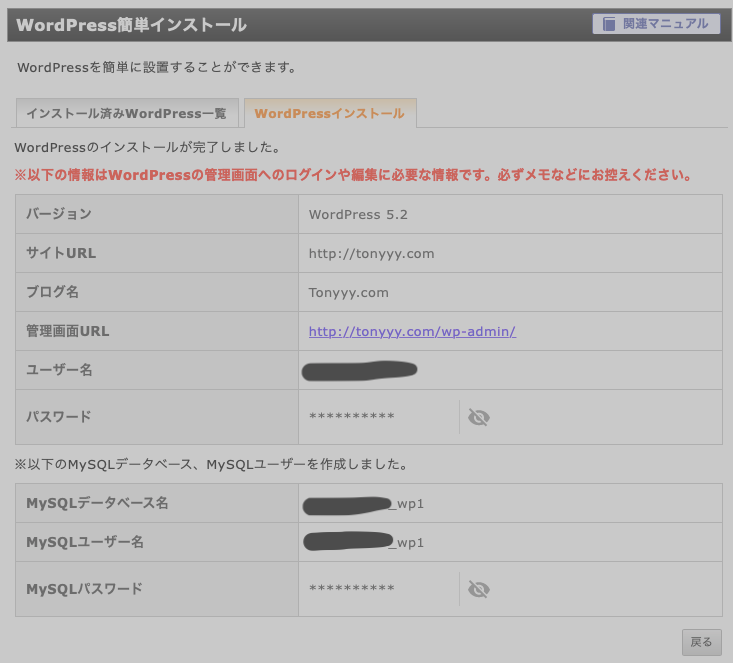The width and height of the screenshot is (733, 663).
Task: Click the バージョン row label
Action: point(59,214)
